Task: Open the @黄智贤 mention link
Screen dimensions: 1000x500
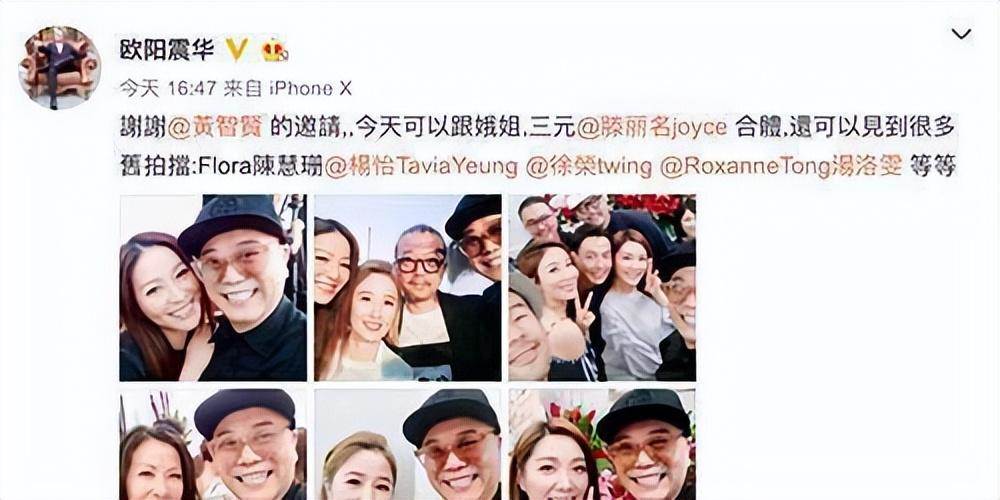Action: [x=214, y=128]
